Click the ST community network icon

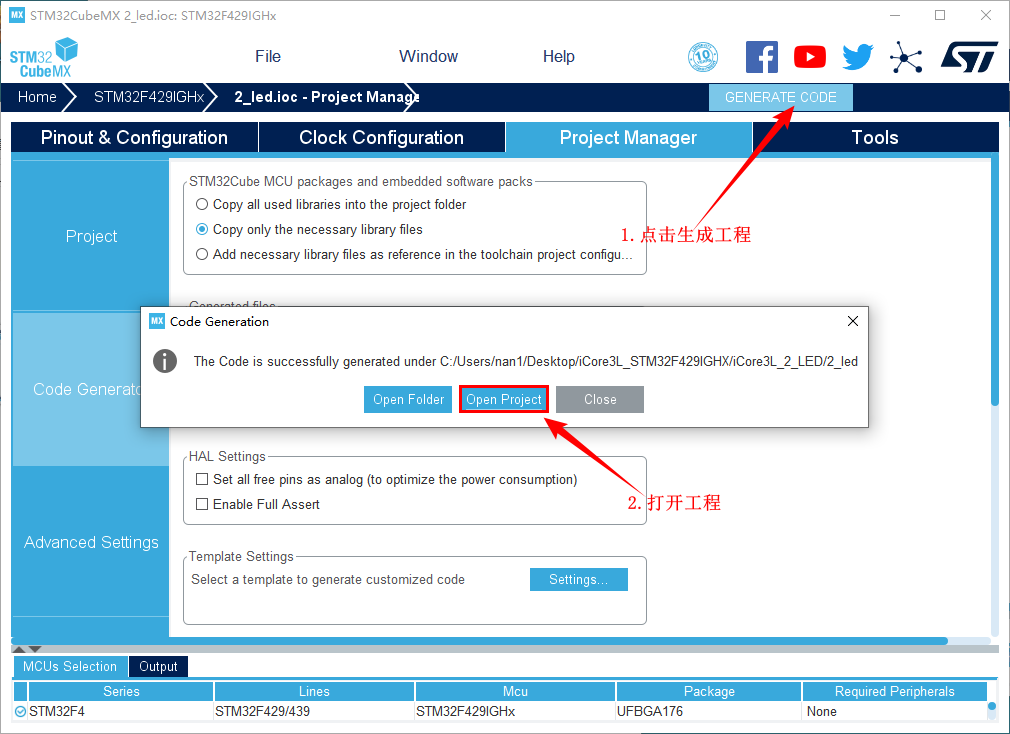pyautogui.click(x=906, y=57)
